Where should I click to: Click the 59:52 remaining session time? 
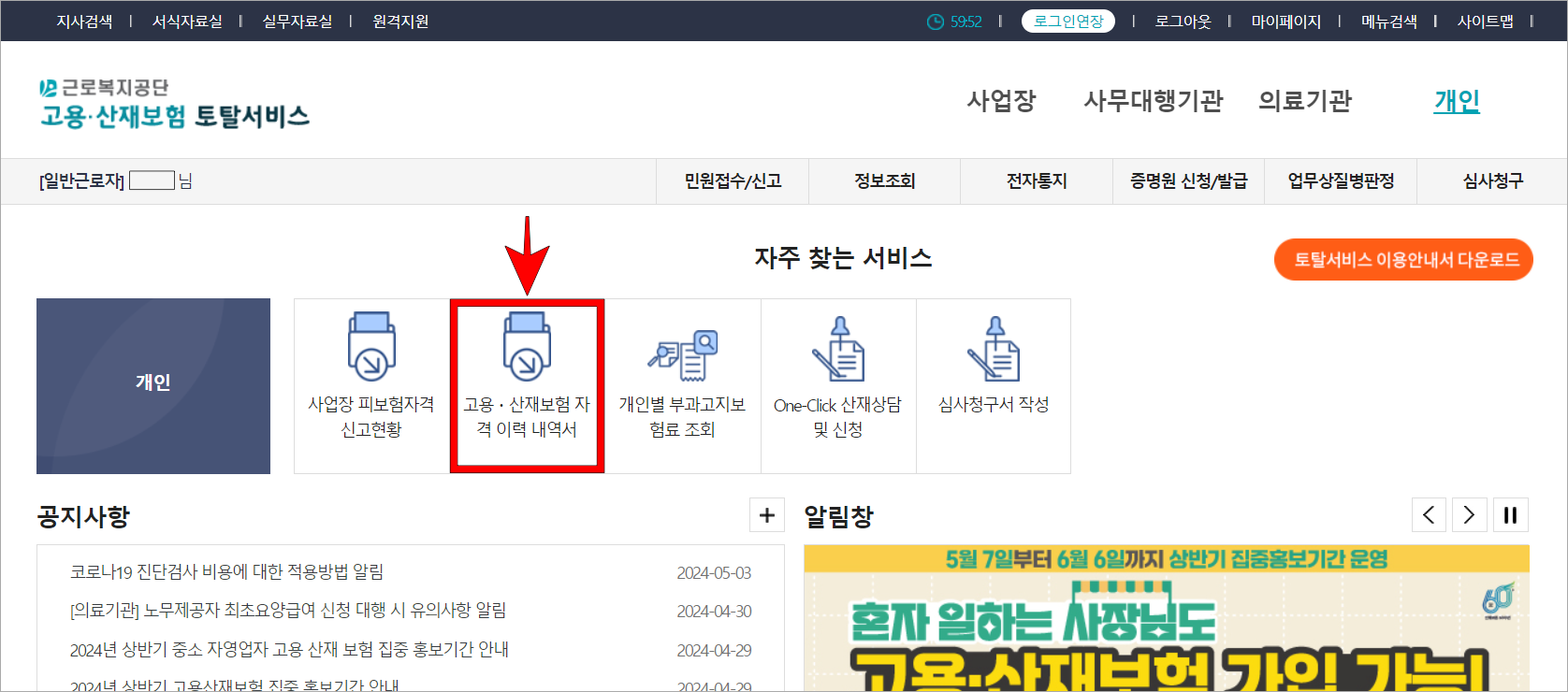(966, 22)
